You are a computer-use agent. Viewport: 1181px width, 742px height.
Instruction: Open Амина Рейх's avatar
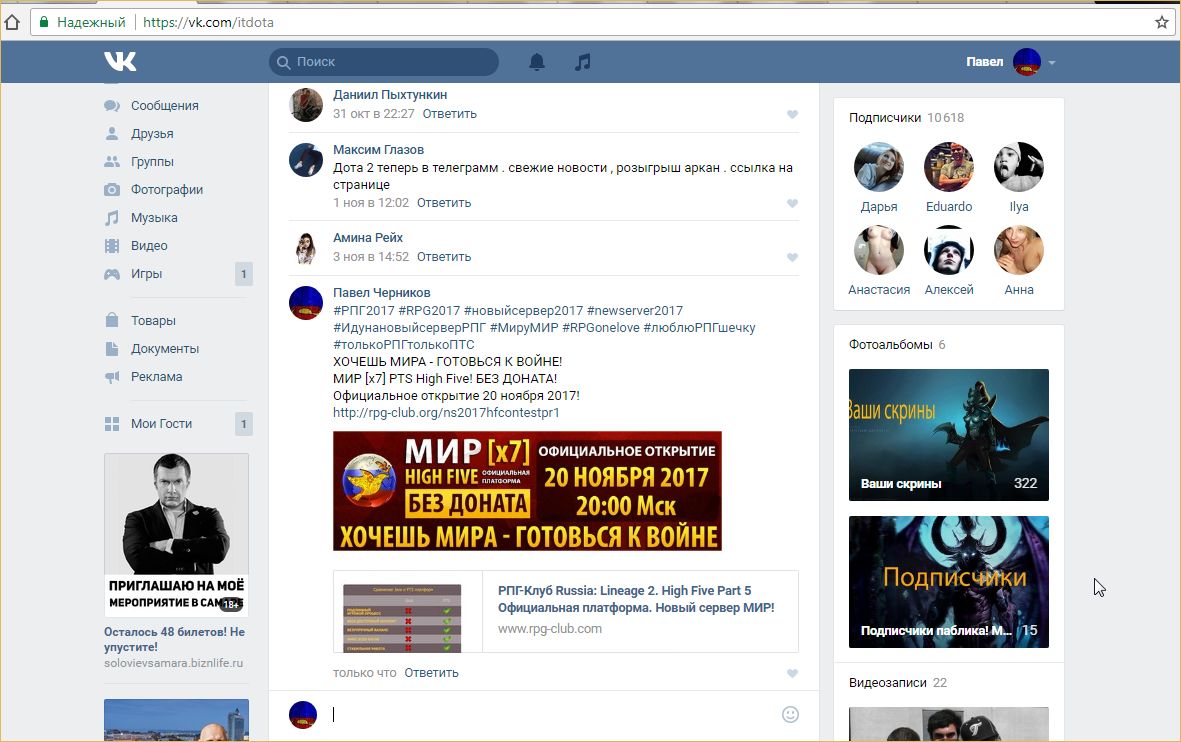click(x=306, y=248)
